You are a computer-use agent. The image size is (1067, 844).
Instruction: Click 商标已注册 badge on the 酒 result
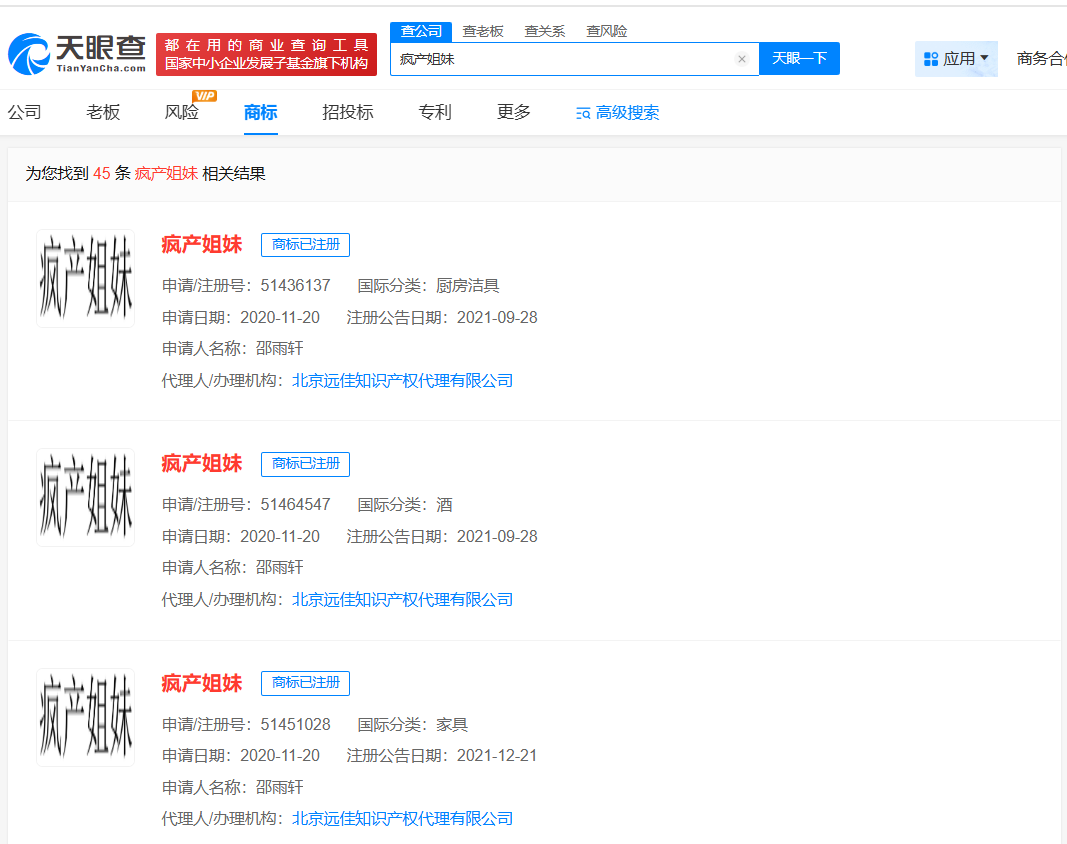click(306, 464)
